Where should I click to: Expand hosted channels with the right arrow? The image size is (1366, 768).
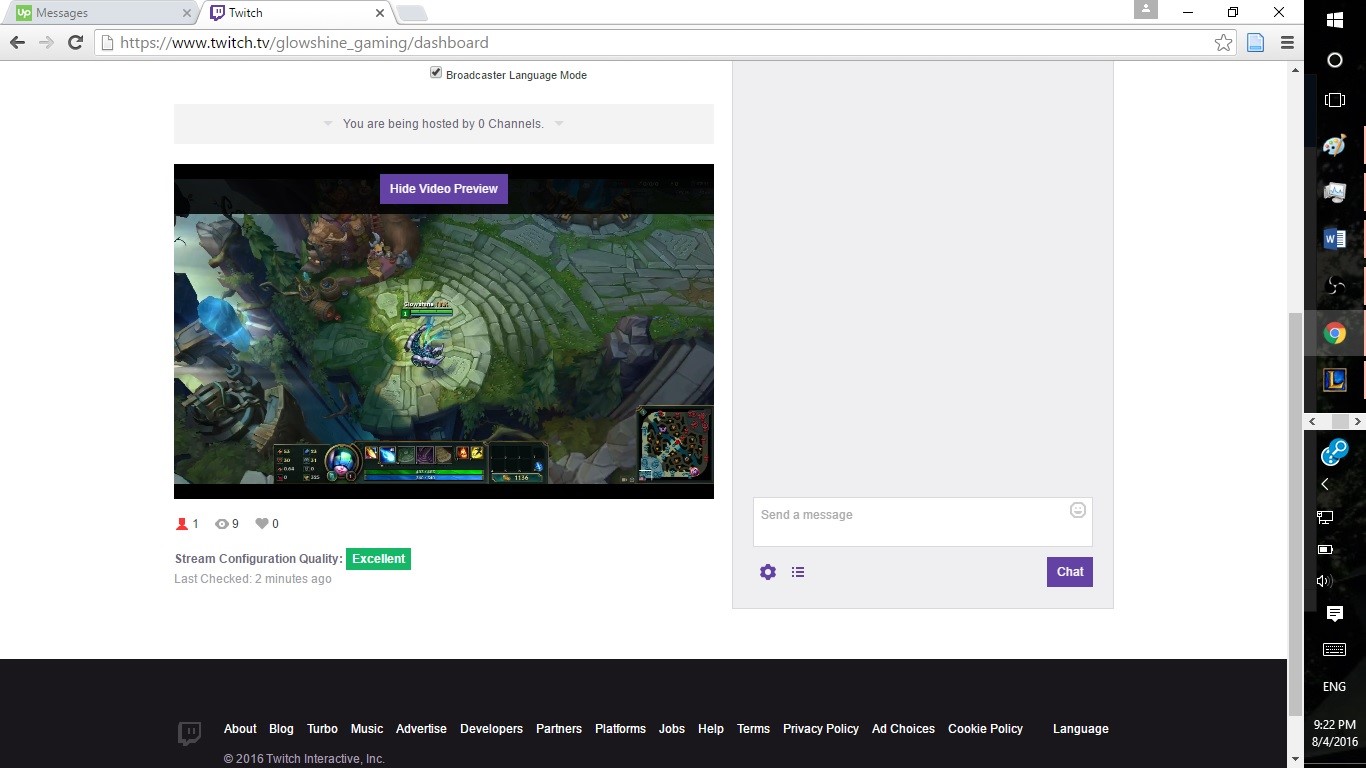pos(559,124)
